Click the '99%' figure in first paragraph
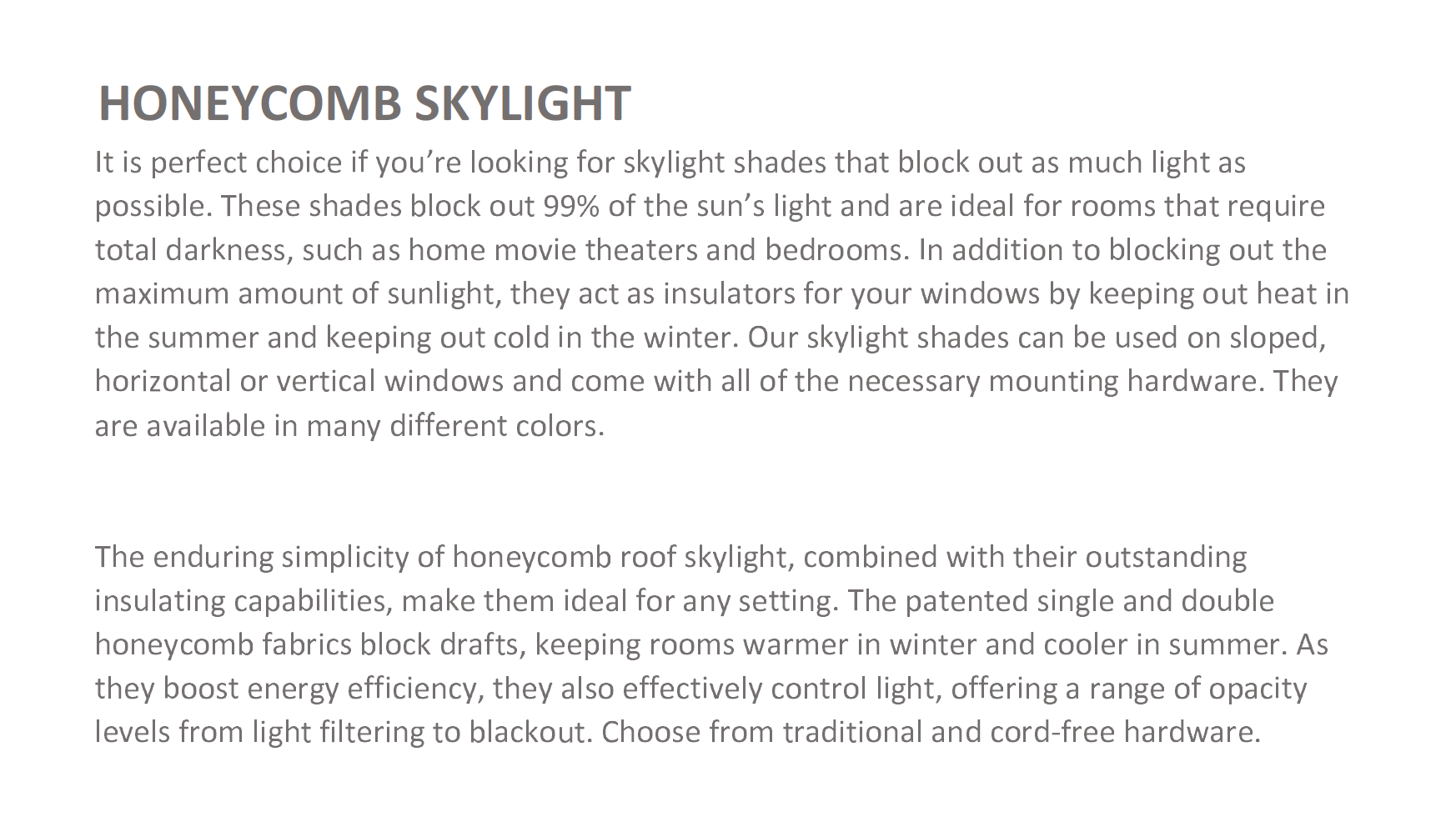The image size is (1456, 822). coord(570,206)
